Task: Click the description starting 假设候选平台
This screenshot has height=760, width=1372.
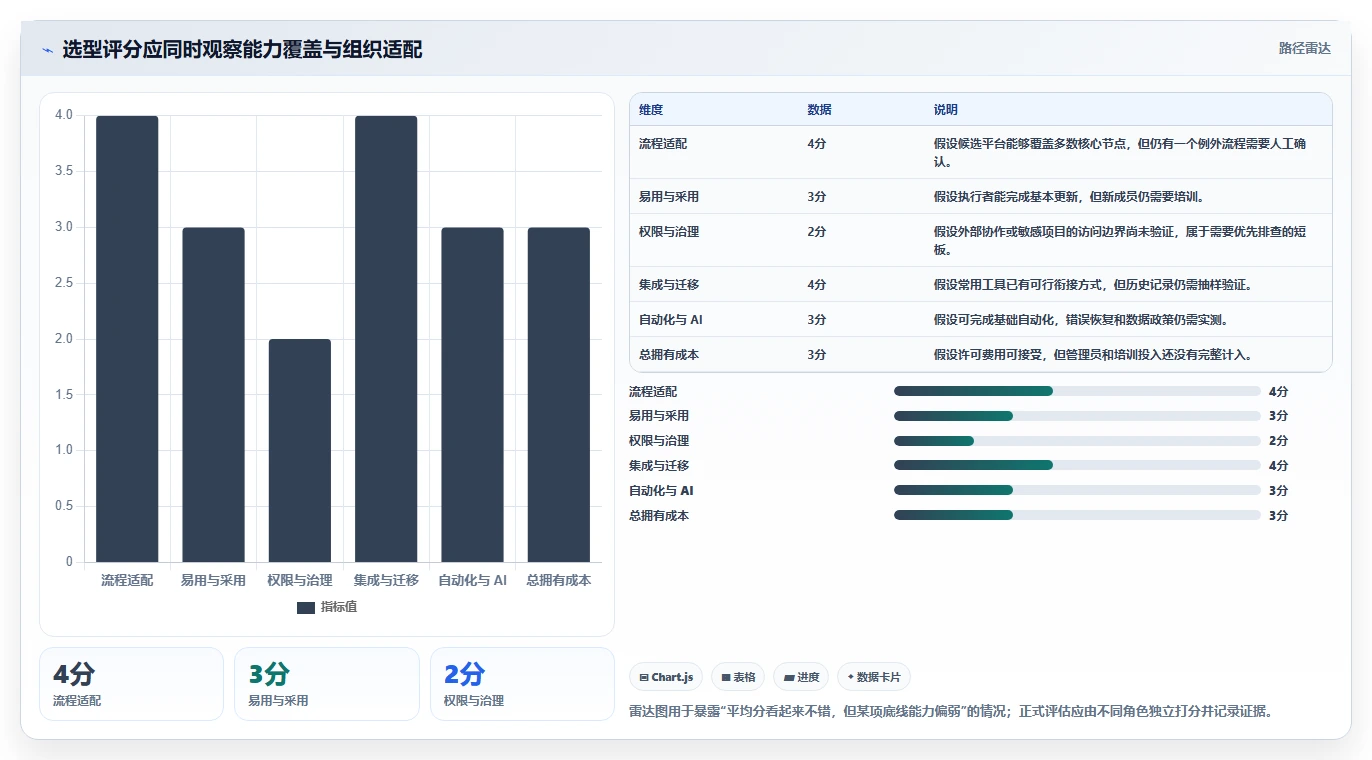Action: point(1120,152)
